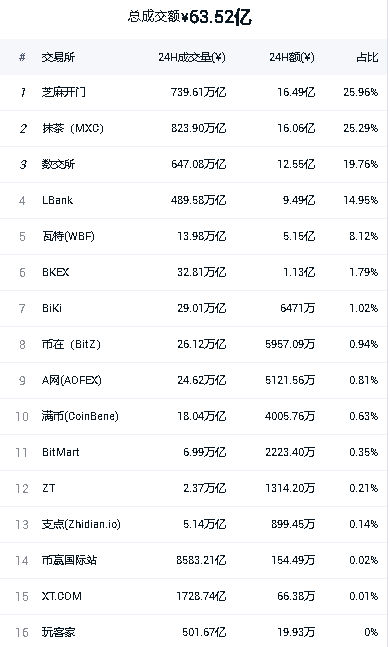Click the 交易所 column header
The width and height of the screenshot is (390, 647).
(58, 57)
